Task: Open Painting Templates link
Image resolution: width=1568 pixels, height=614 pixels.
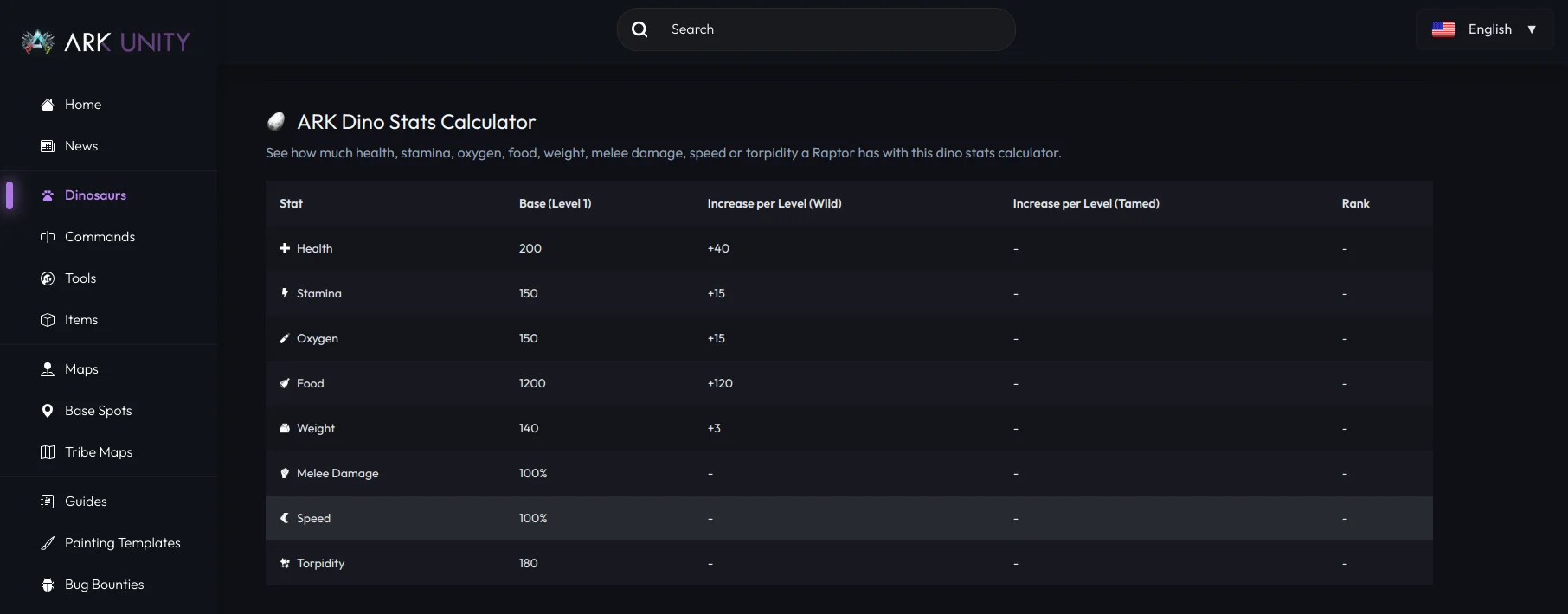Action: tap(122, 543)
